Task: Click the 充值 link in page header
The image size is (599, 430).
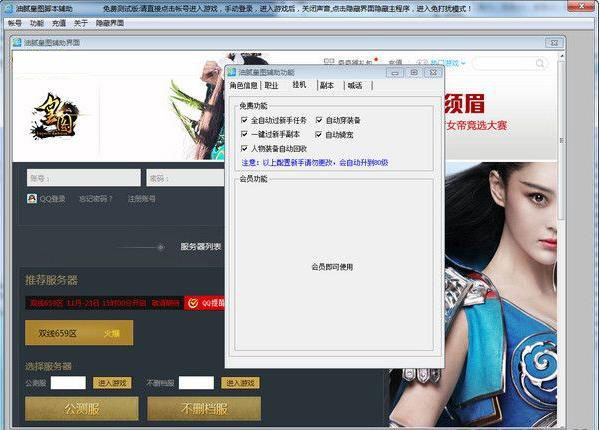Action: (395, 63)
